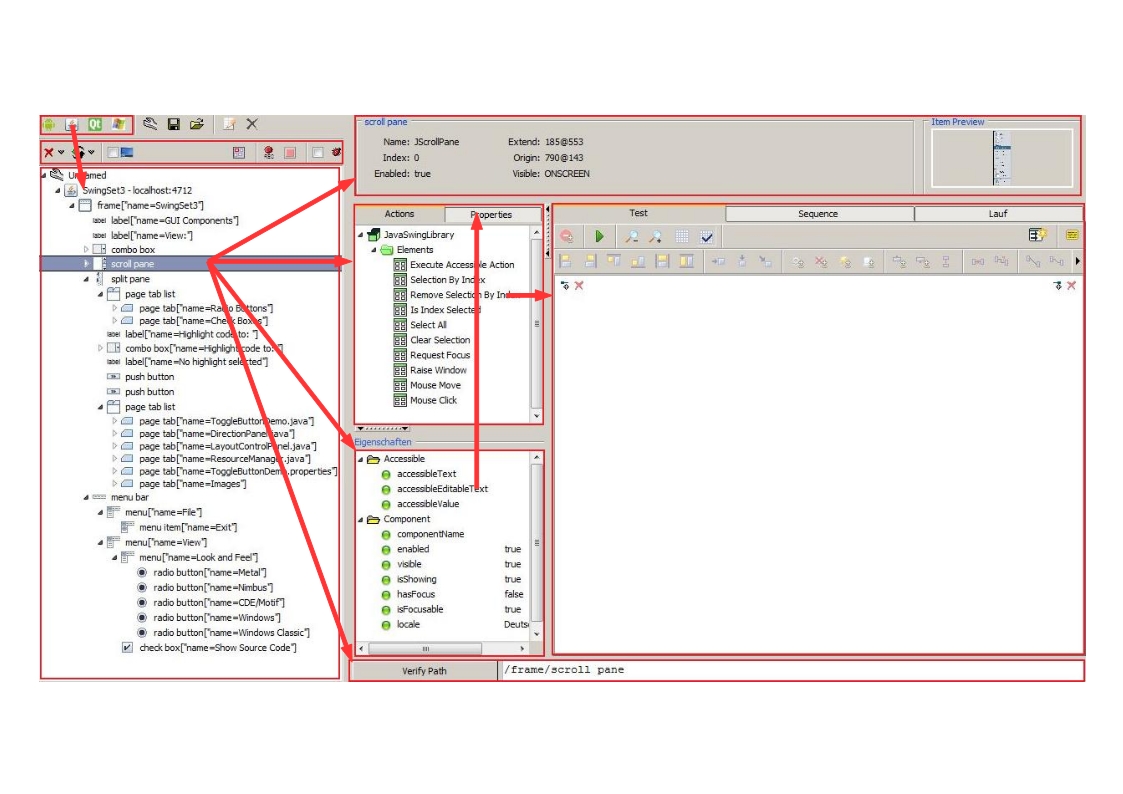Viewport: 1123px width, 794px height.
Task: Click the path input field
Action: [x=790, y=670]
